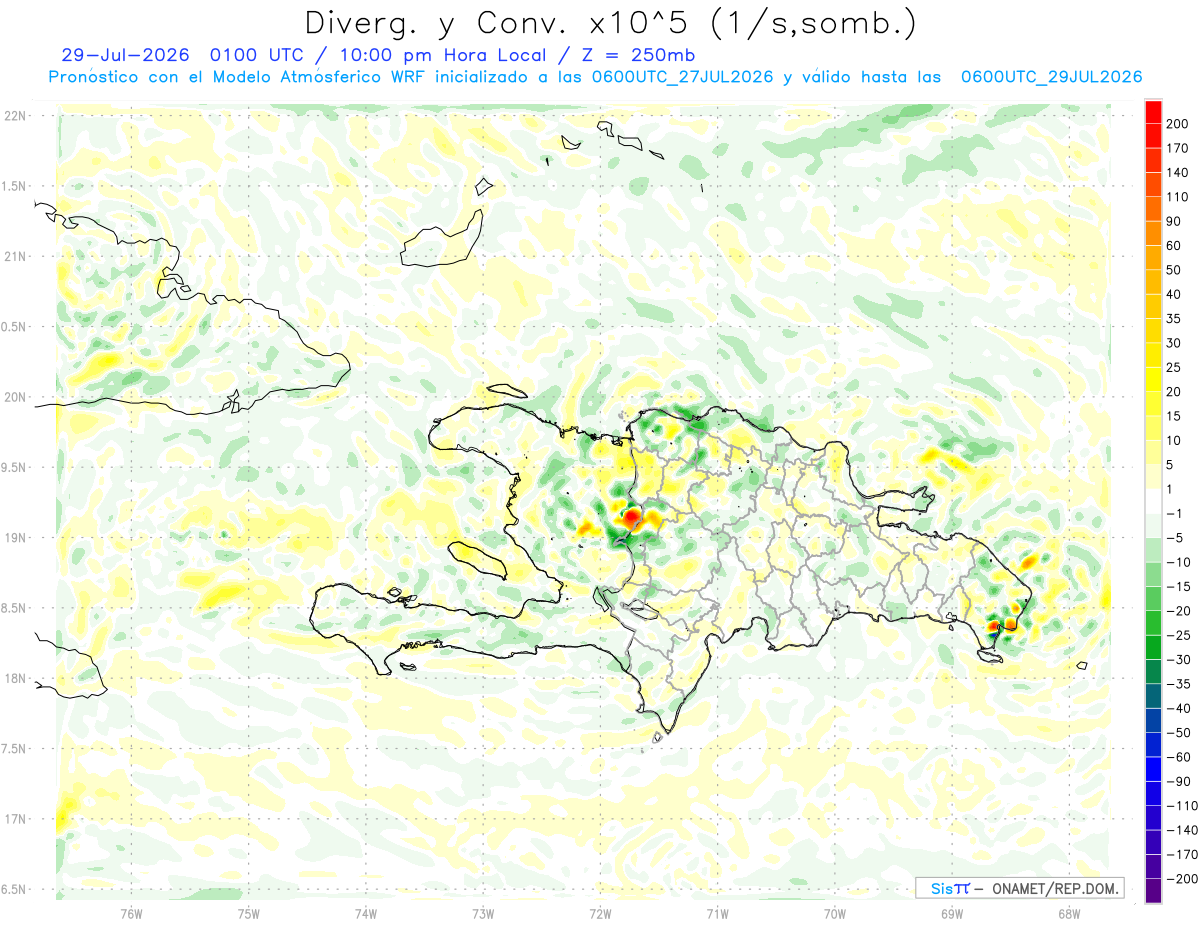Click the colorbar label '35'
Viewport: 1200px width, 927px height.
pyautogui.click(x=1174, y=318)
